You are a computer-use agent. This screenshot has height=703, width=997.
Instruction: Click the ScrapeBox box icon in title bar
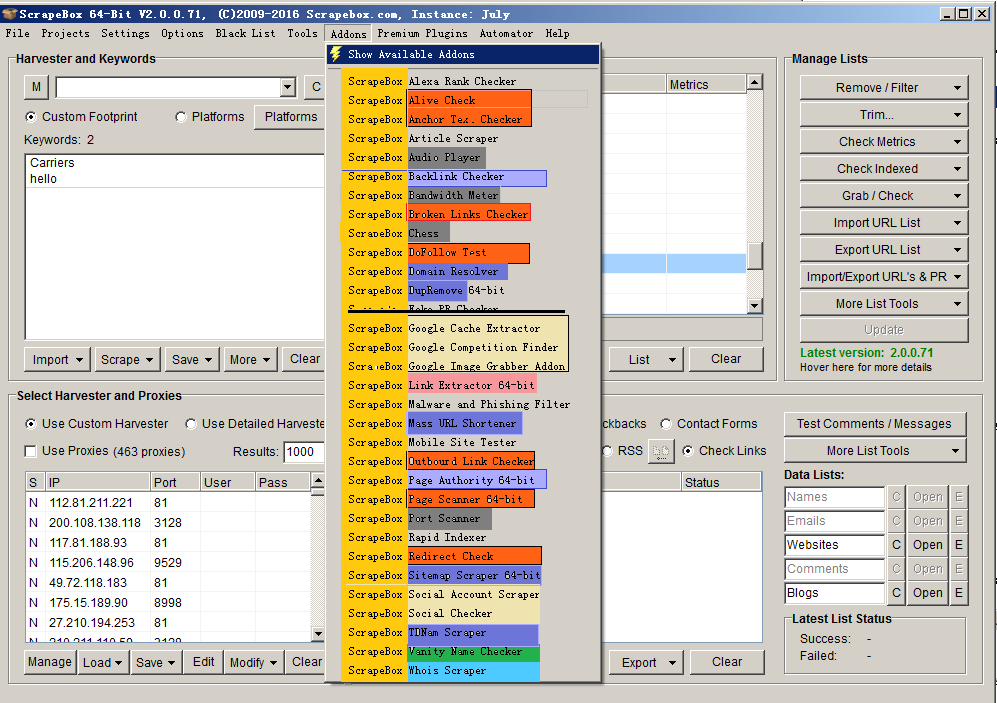coord(9,13)
